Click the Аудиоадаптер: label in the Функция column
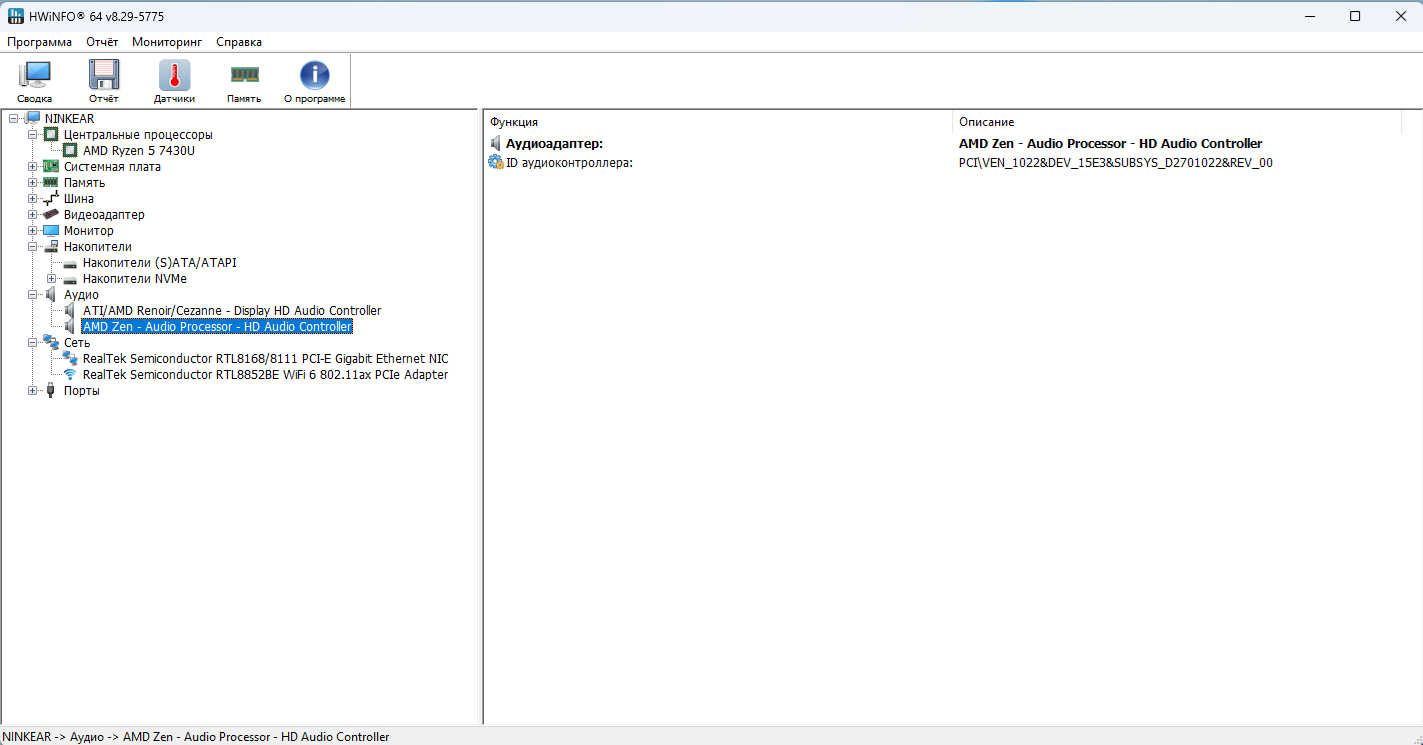Viewport: 1423px width, 745px height. coord(554,144)
